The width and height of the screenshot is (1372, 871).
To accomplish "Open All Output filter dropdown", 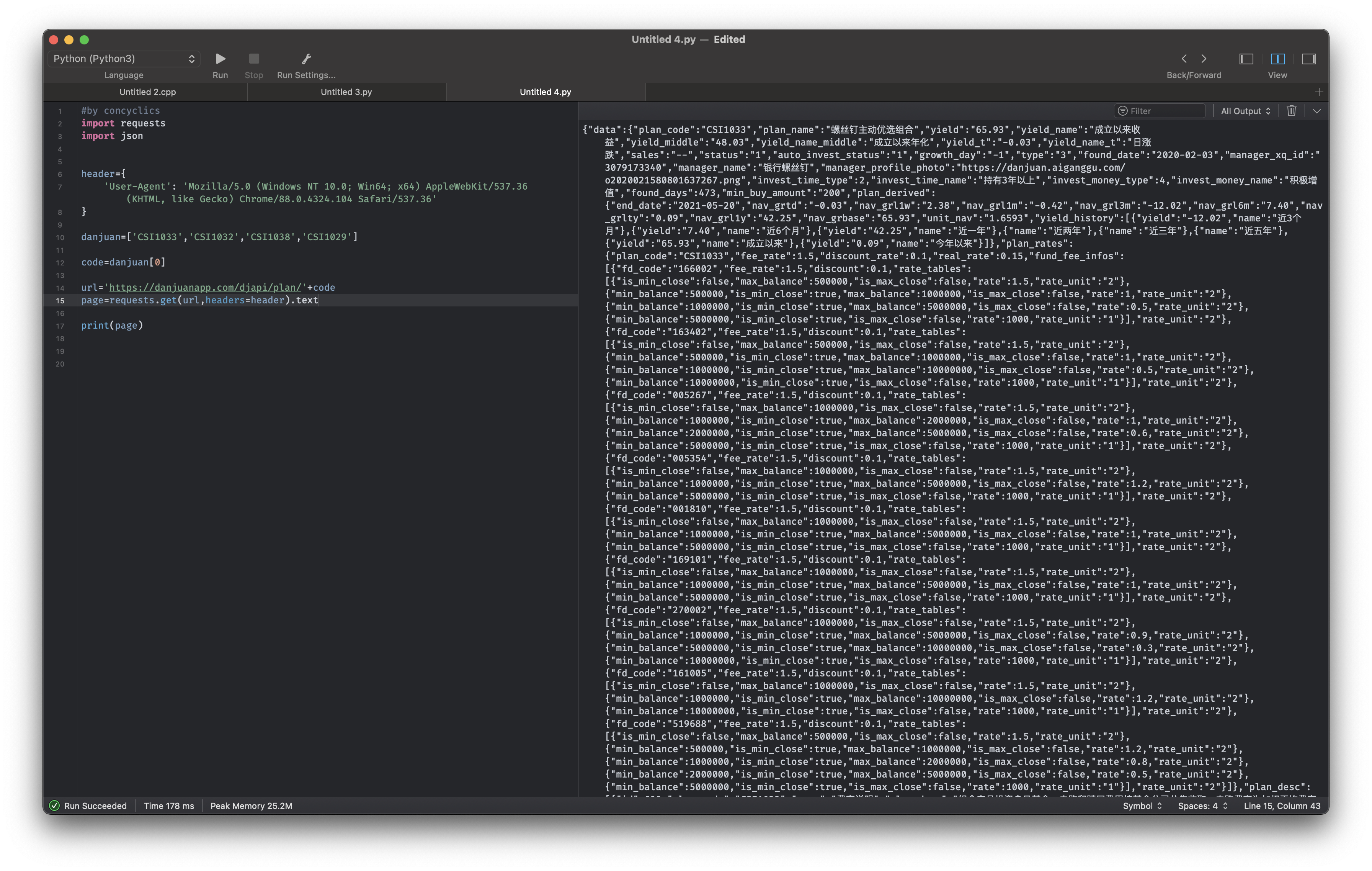I will pyautogui.click(x=1246, y=111).
